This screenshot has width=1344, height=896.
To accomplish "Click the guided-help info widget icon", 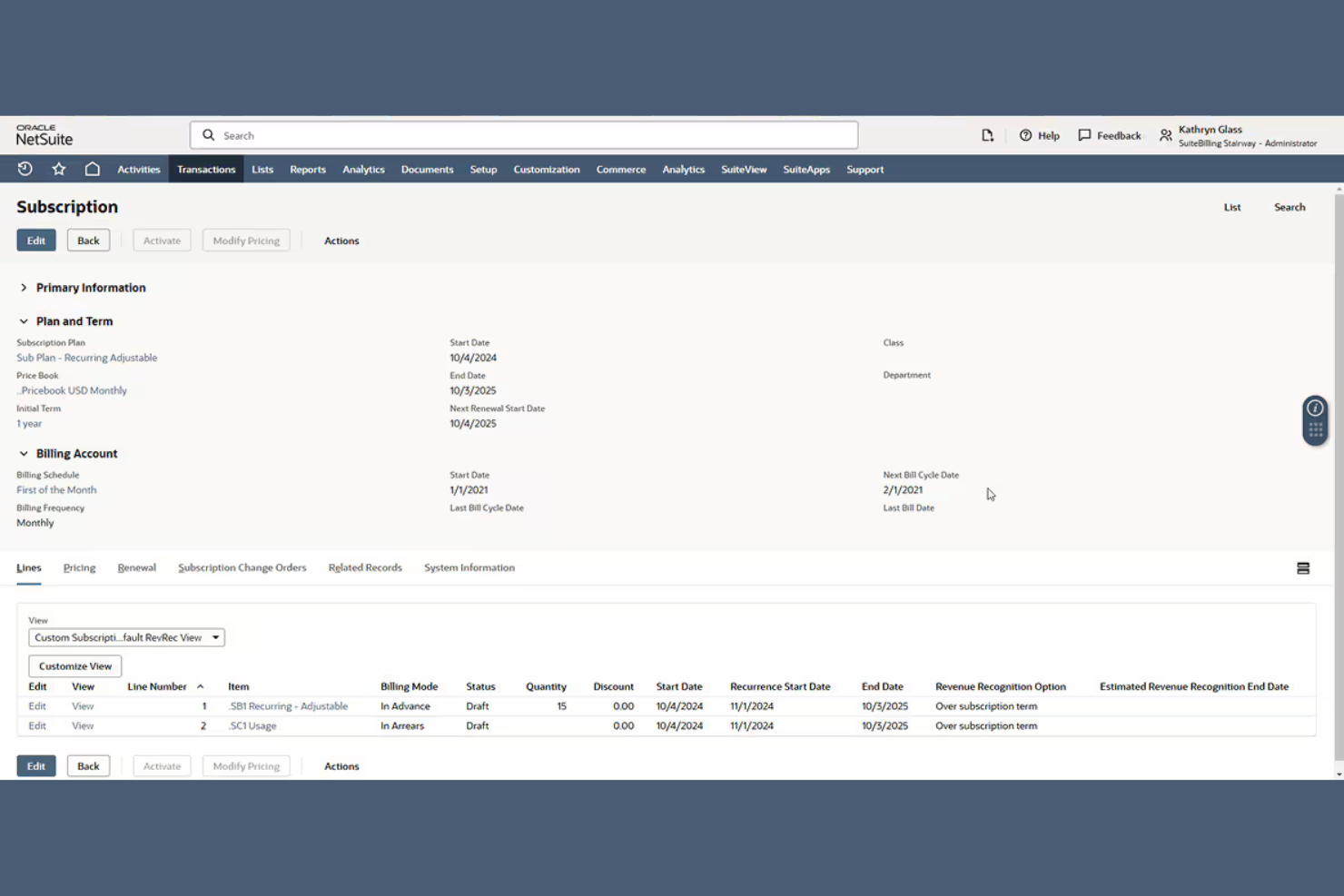I will (x=1315, y=409).
